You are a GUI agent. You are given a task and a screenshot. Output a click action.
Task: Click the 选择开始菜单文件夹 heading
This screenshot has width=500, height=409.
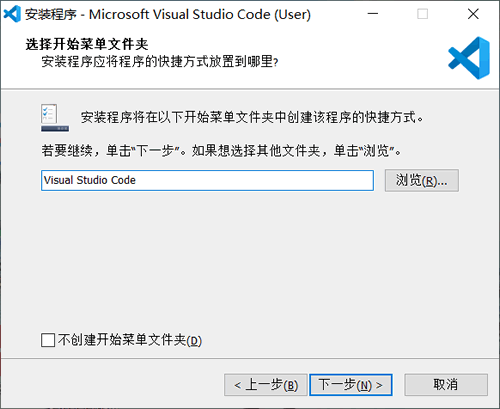pyautogui.click(x=87, y=44)
